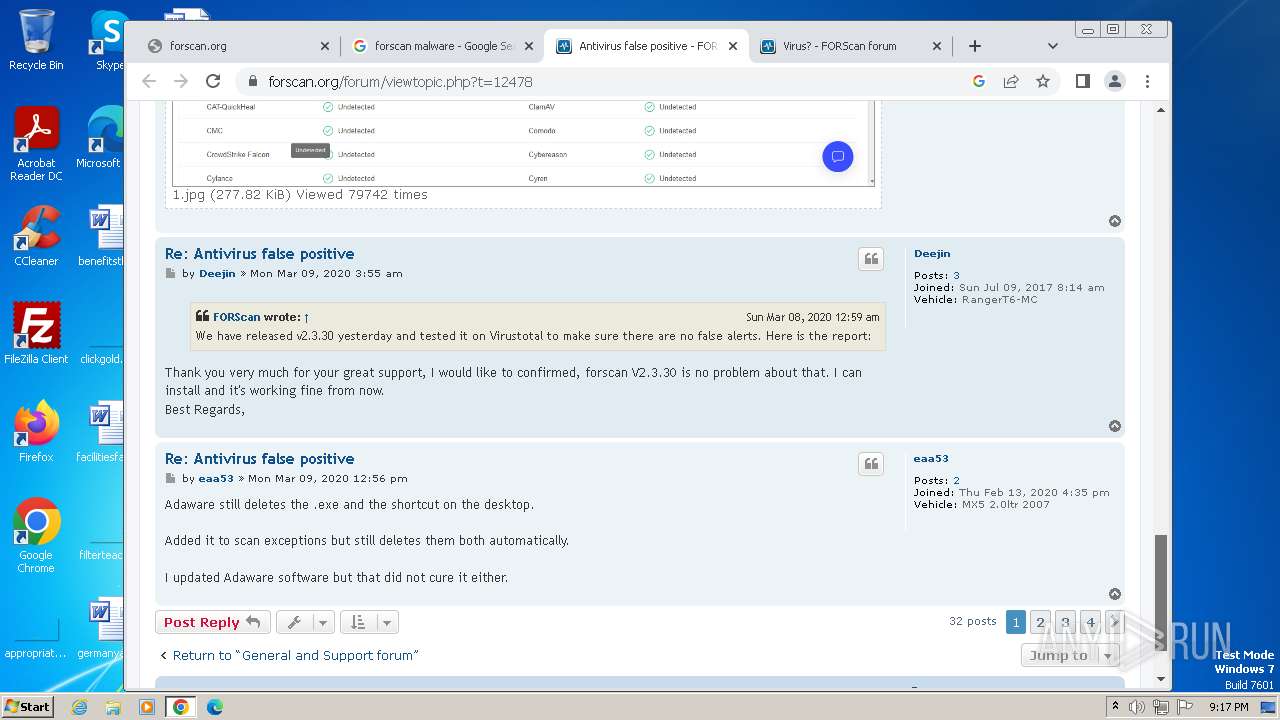Close the Virus? FORScan forum tab
Viewport: 1280px width, 720px height.
[937, 46]
